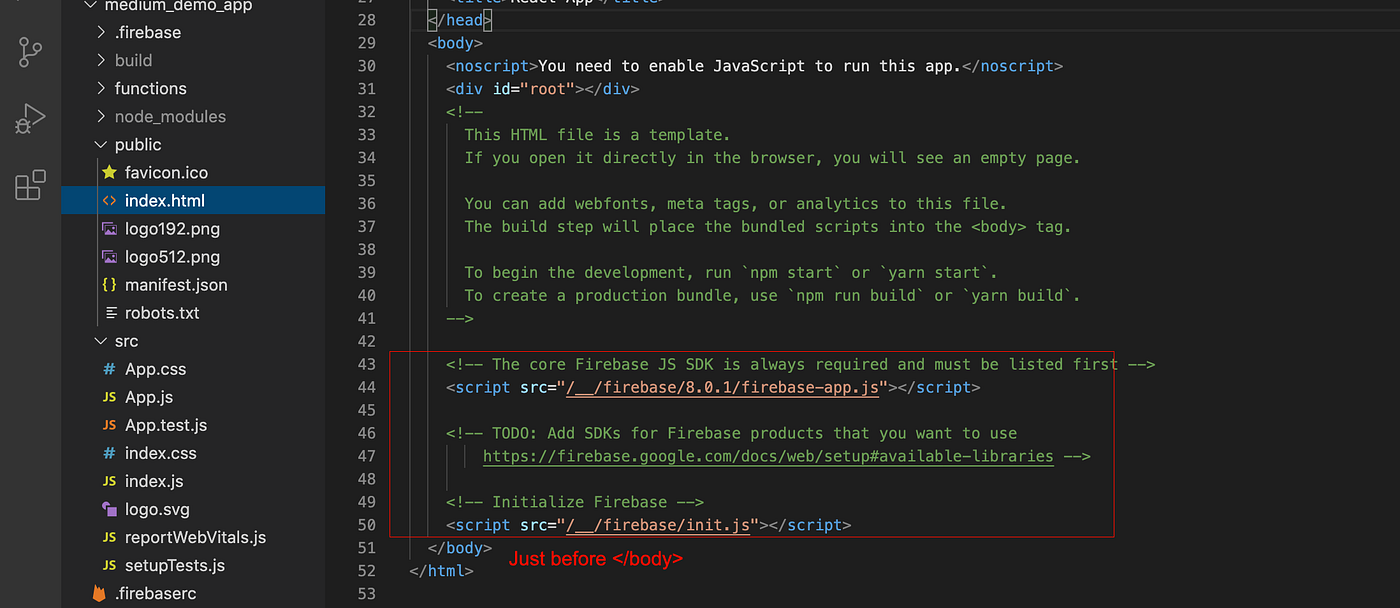The width and height of the screenshot is (1400, 608).
Task: Open logo512.png from the public folder
Action: [x=172, y=256]
